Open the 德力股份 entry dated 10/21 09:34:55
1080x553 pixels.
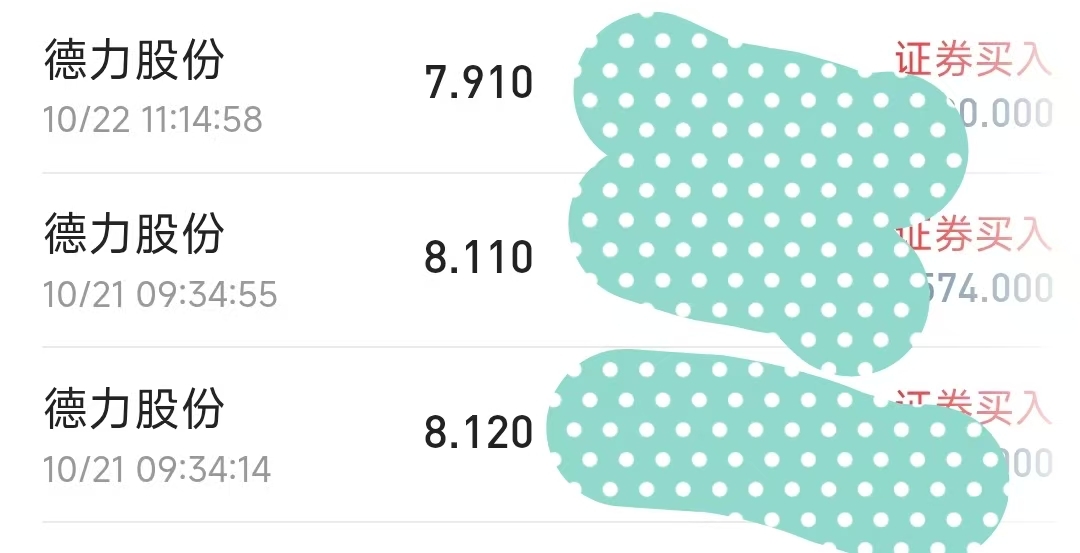pos(134,236)
